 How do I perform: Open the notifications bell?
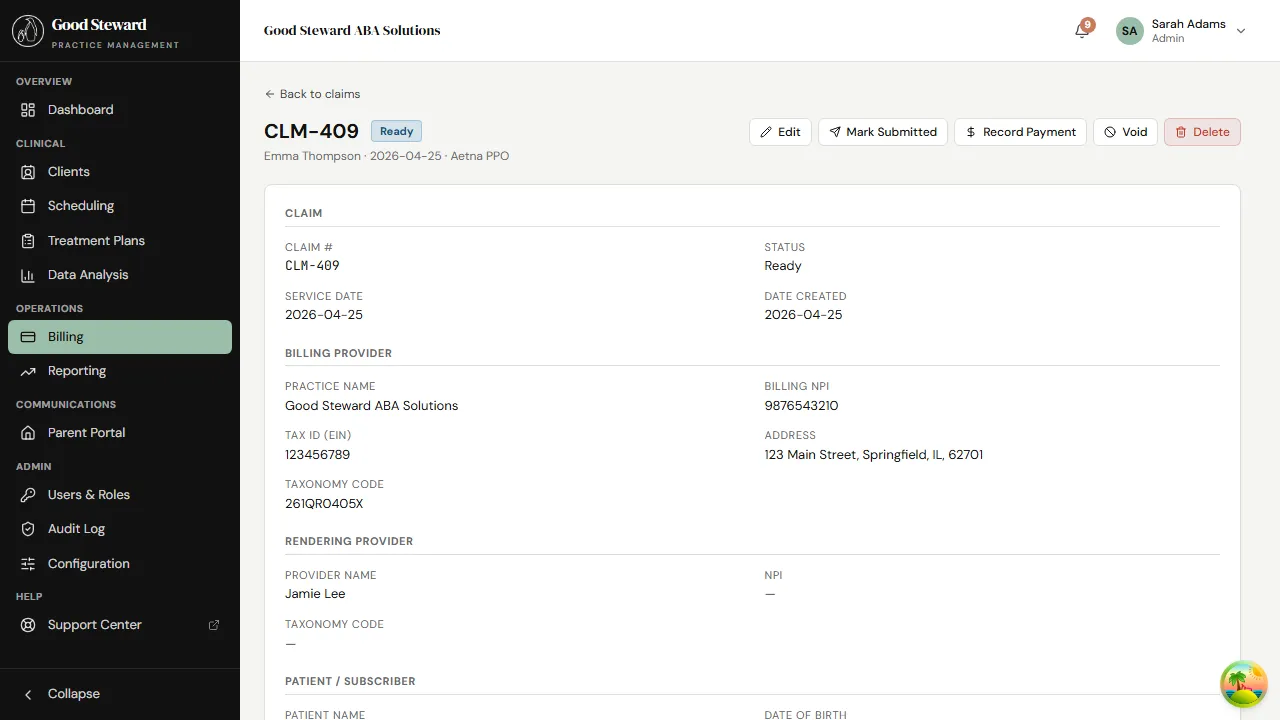(1081, 31)
